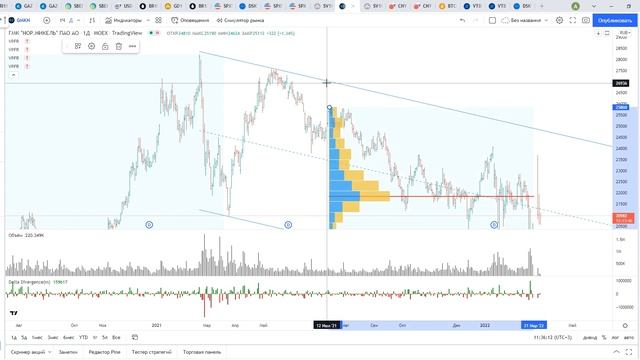Click the scale toggle icon next to the plus
Image resolution: width=640 pixels, height=360 pixels.
607,33
